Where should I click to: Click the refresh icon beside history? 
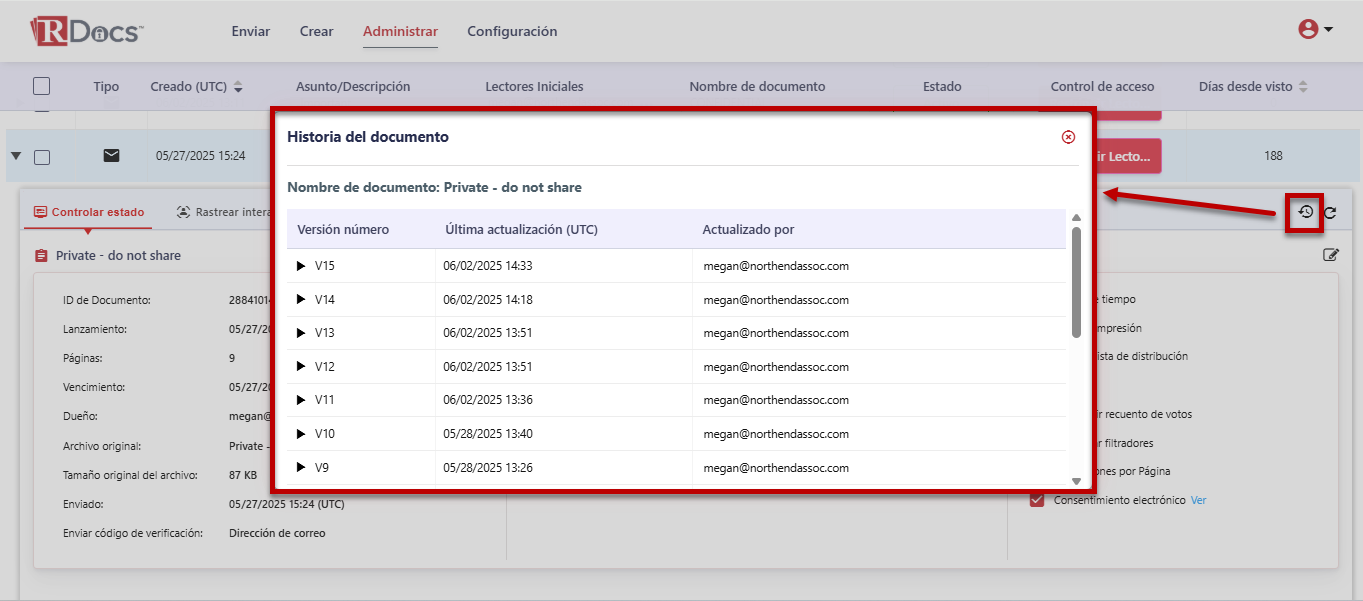pyautogui.click(x=1330, y=212)
